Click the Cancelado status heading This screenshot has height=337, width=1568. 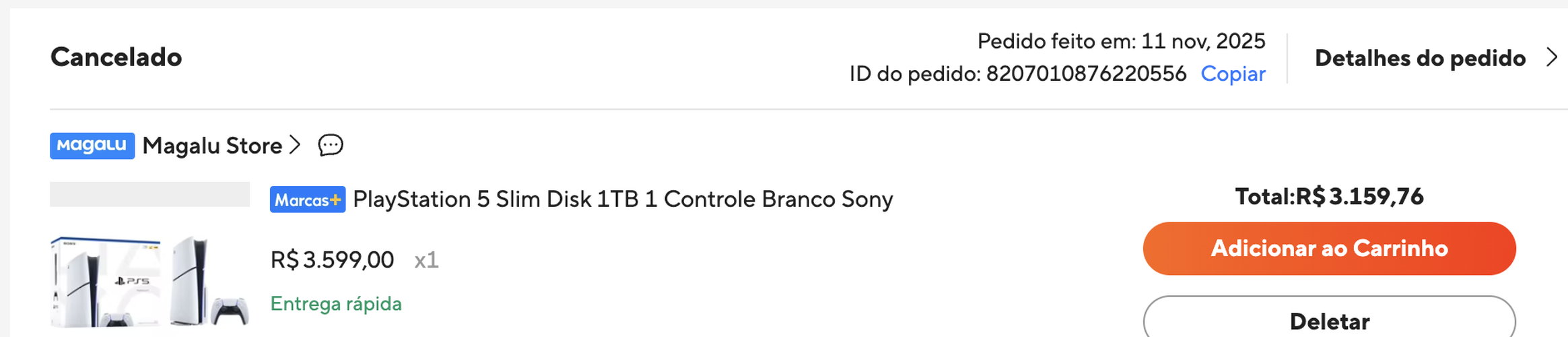click(x=116, y=57)
